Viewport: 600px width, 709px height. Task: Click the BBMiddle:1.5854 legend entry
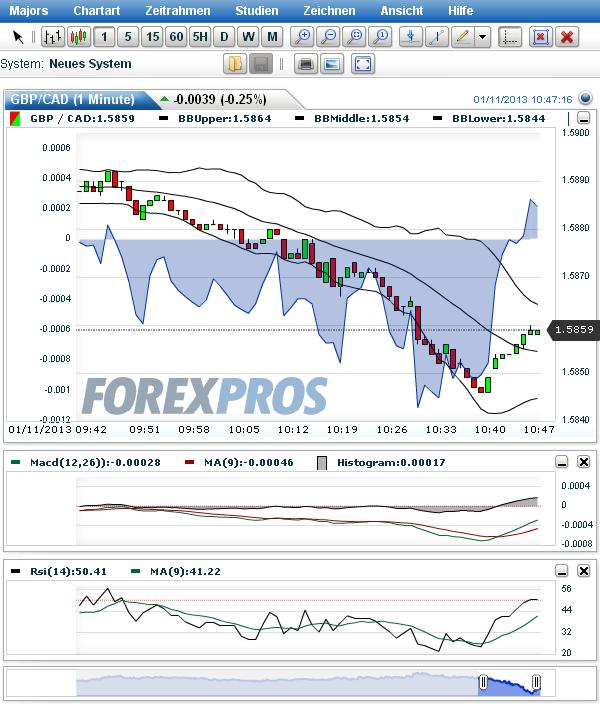pos(352,118)
